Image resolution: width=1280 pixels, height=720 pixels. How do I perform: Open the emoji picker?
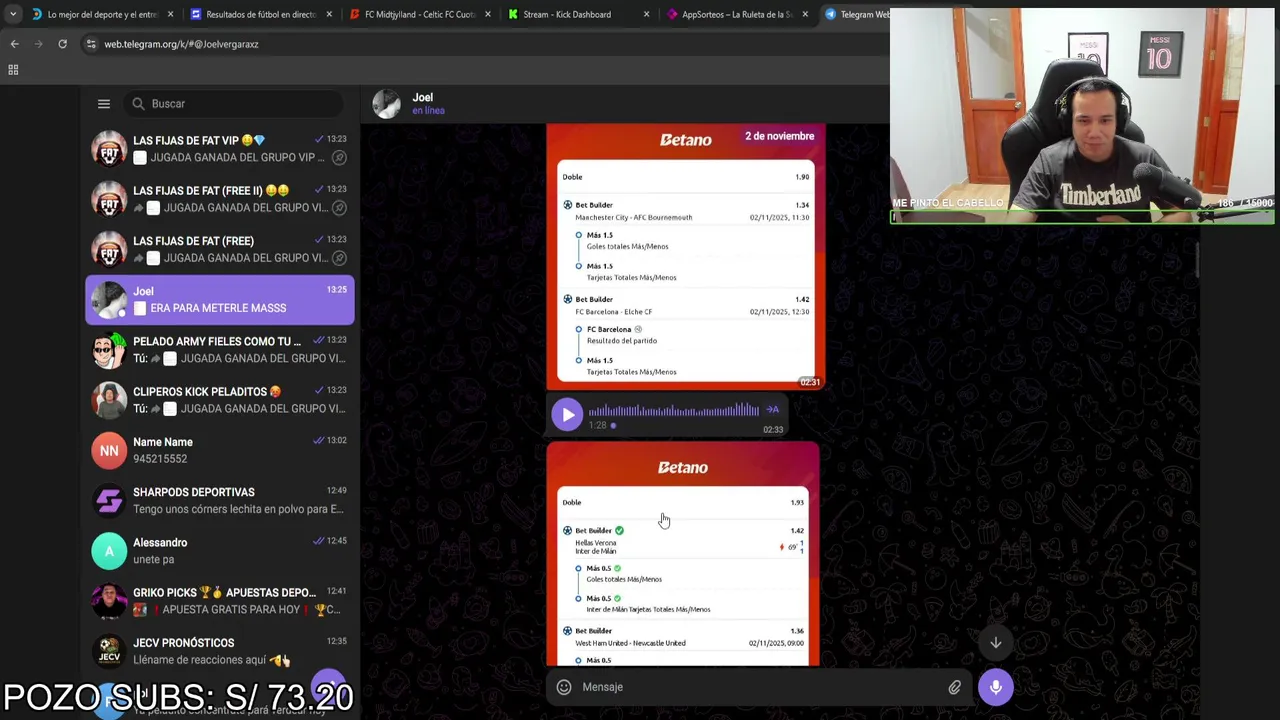[564, 687]
